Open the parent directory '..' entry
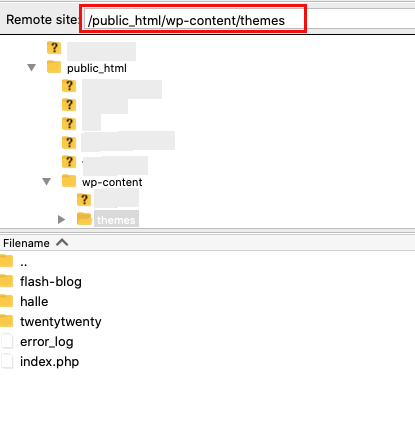The width and height of the screenshot is (415, 429). click(24, 262)
